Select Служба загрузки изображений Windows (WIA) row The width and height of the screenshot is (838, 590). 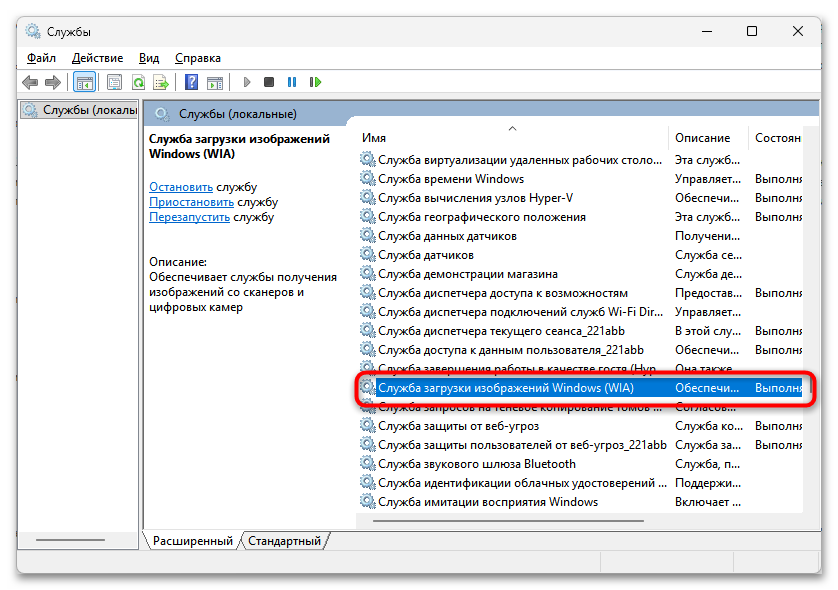point(580,387)
